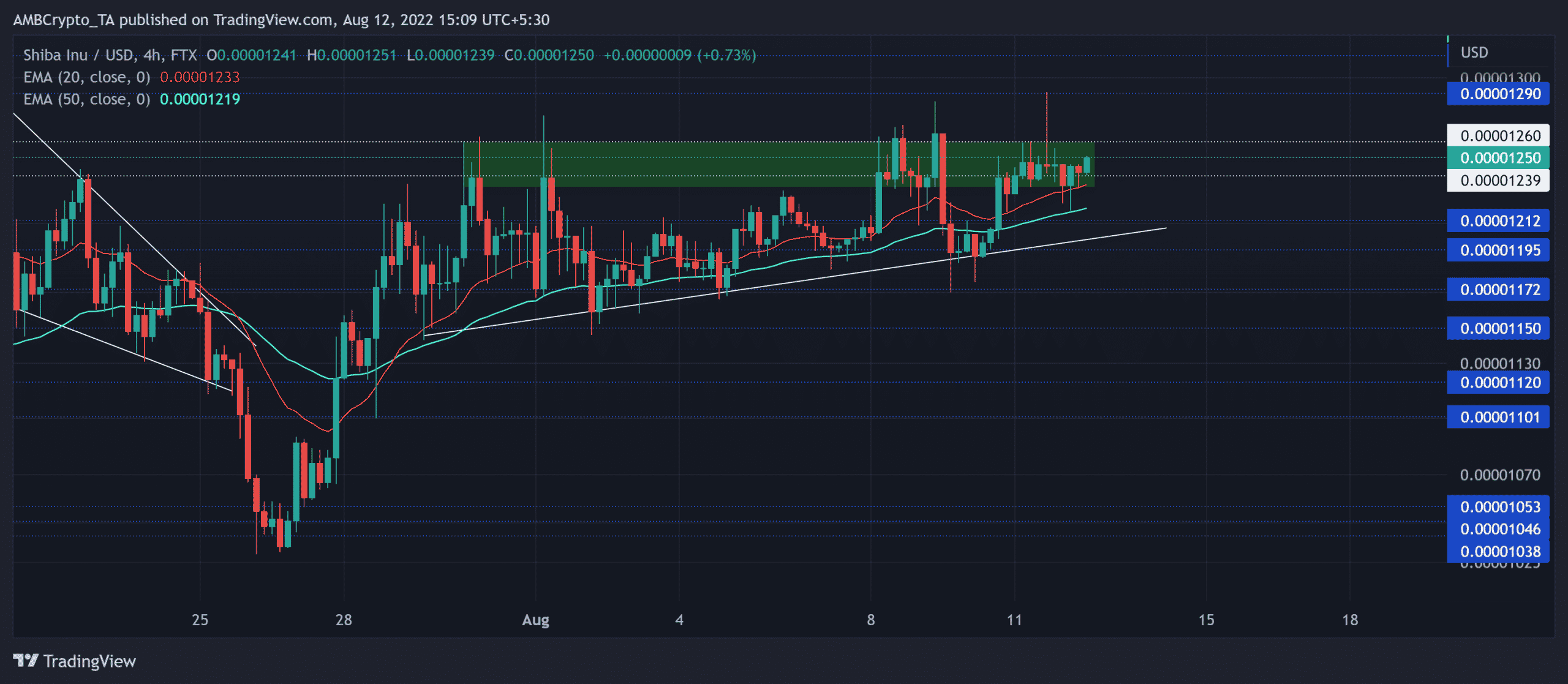This screenshot has width=1568, height=684.
Task: Select the 0.00001172 price level label
Action: coord(1498,290)
